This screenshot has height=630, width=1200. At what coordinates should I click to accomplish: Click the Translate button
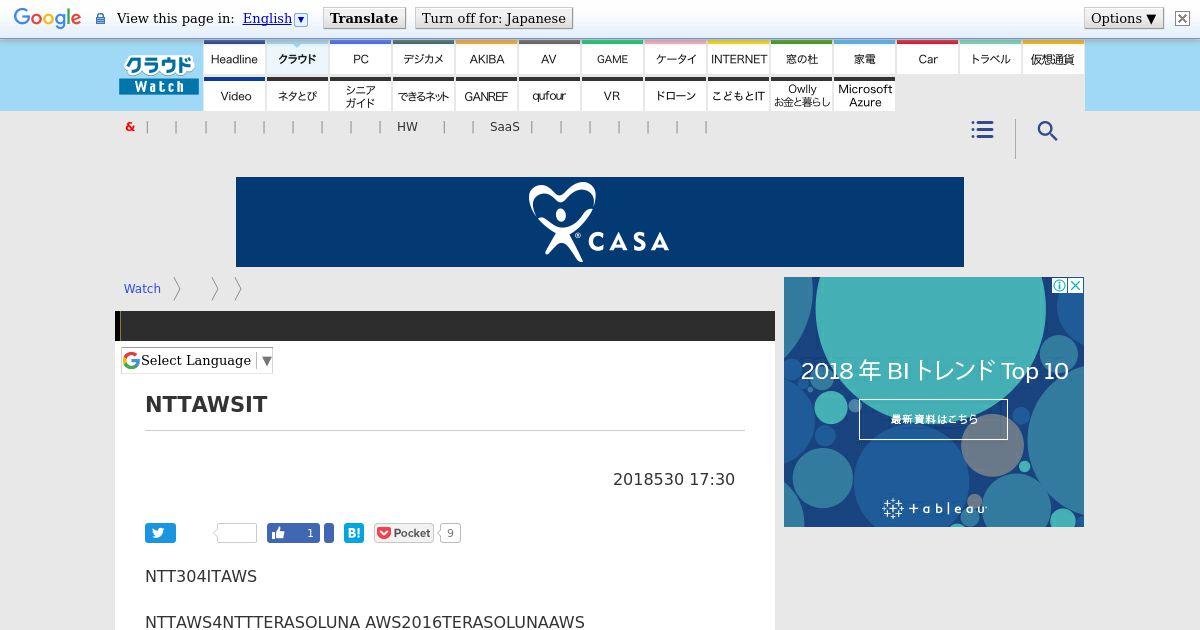[364, 18]
